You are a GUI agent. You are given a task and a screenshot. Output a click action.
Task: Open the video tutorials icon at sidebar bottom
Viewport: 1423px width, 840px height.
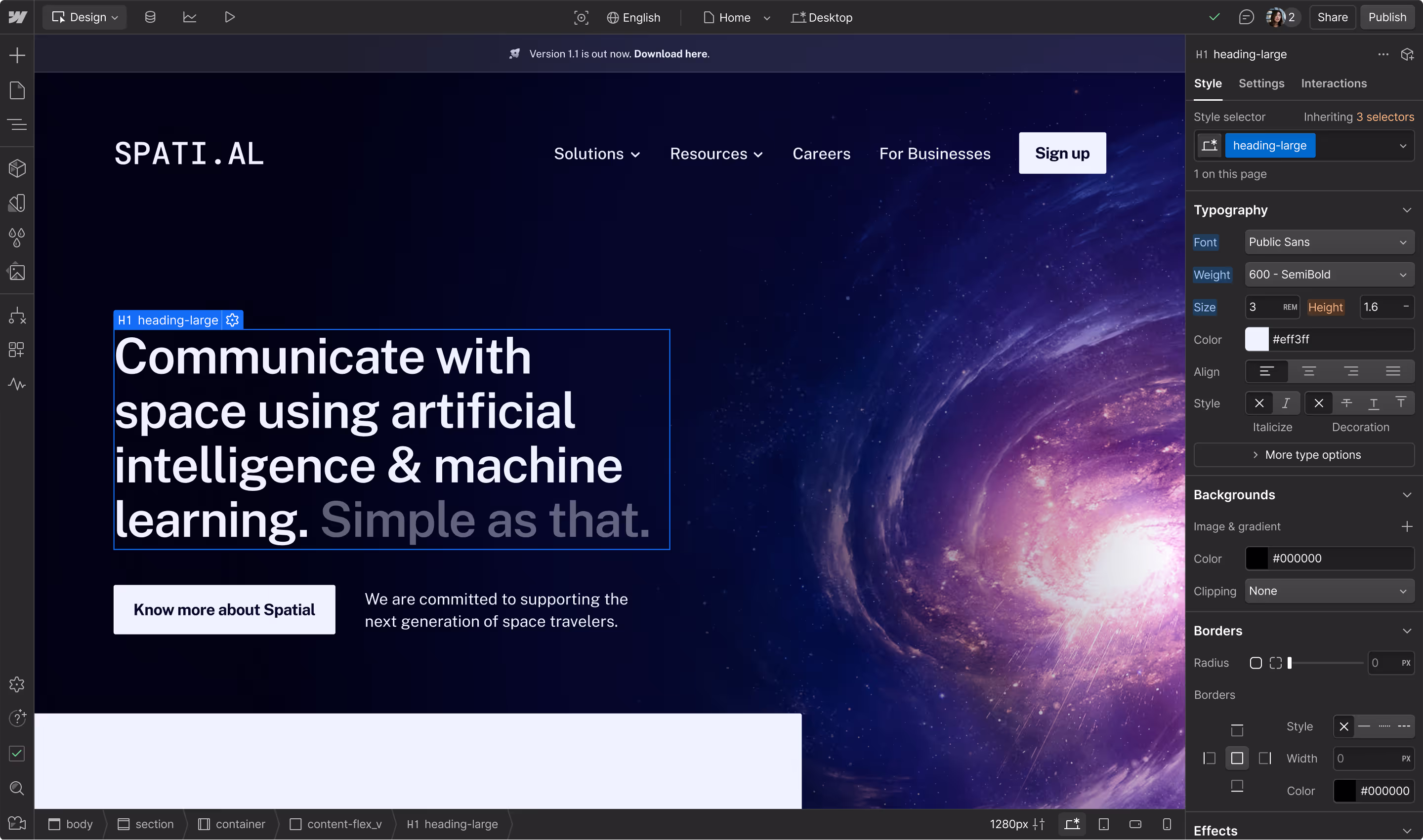pyautogui.click(x=17, y=823)
